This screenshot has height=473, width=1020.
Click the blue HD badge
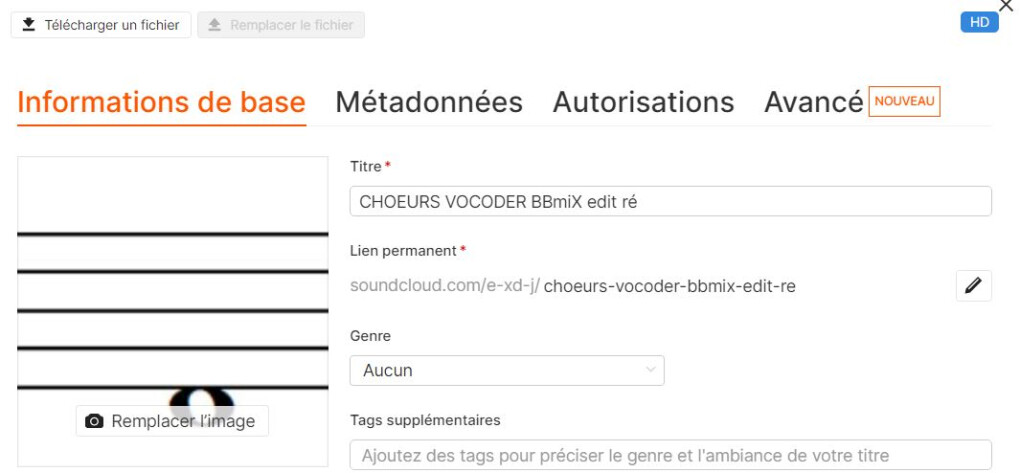[979, 23]
